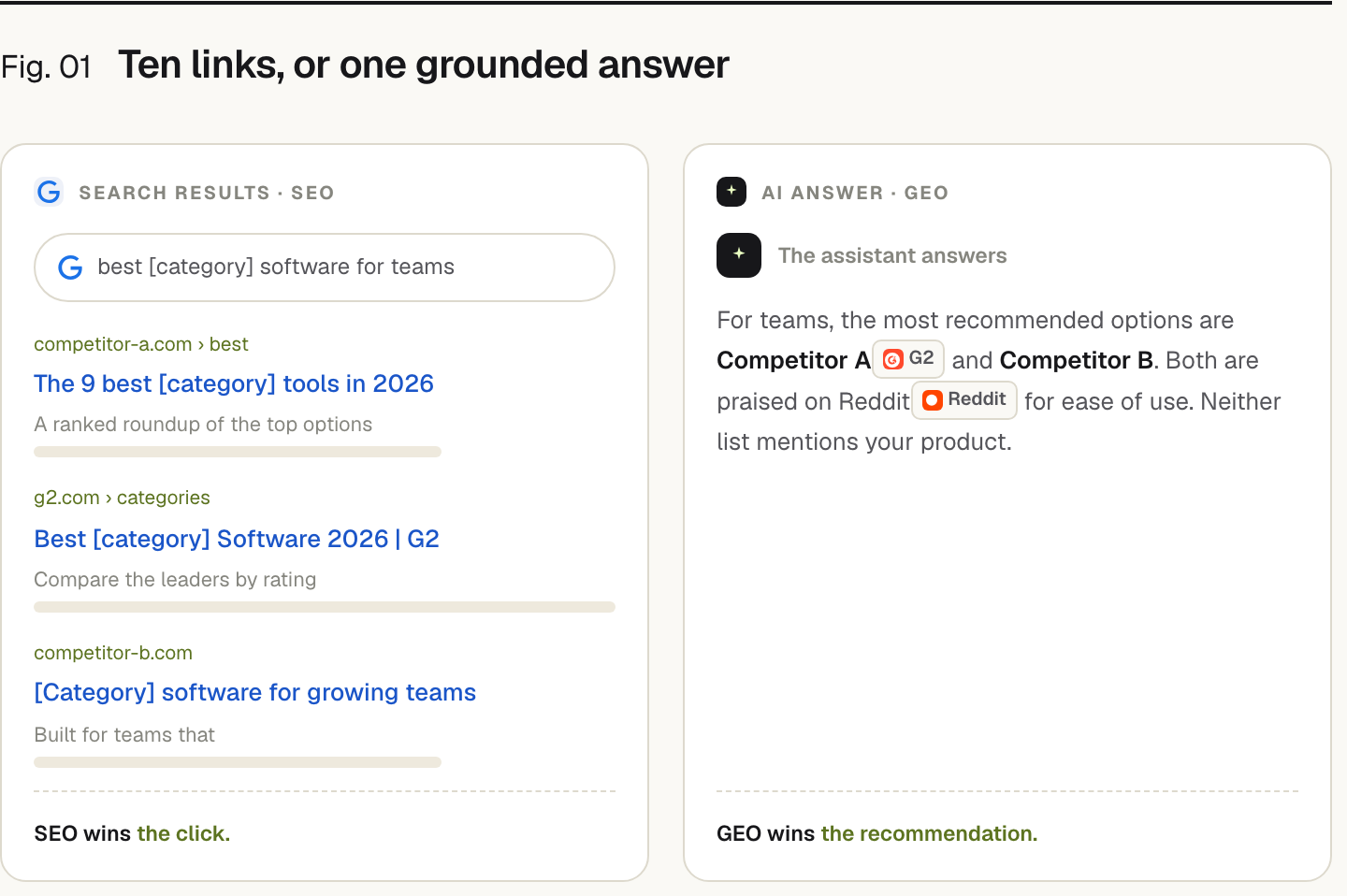The height and width of the screenshot is (896, 1347).
Task: Click snippet 'A ranked roundup of the top options'
Action: coord(203,425)
